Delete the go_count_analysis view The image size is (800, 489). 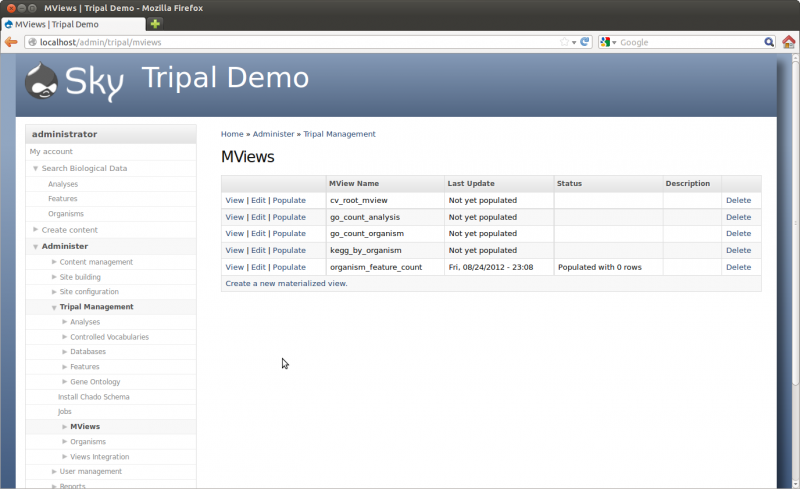738,217
